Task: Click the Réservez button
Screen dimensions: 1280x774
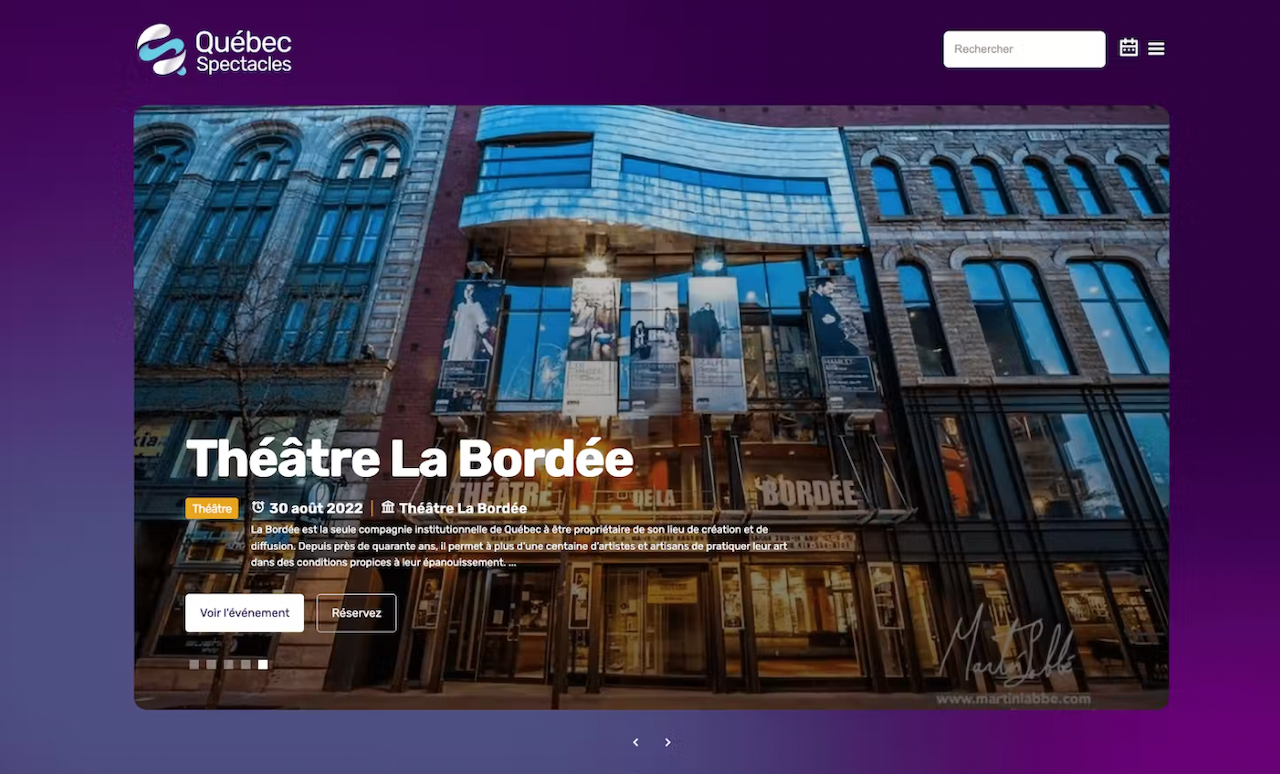Action: pyautogui.click(x=356, y=613)
